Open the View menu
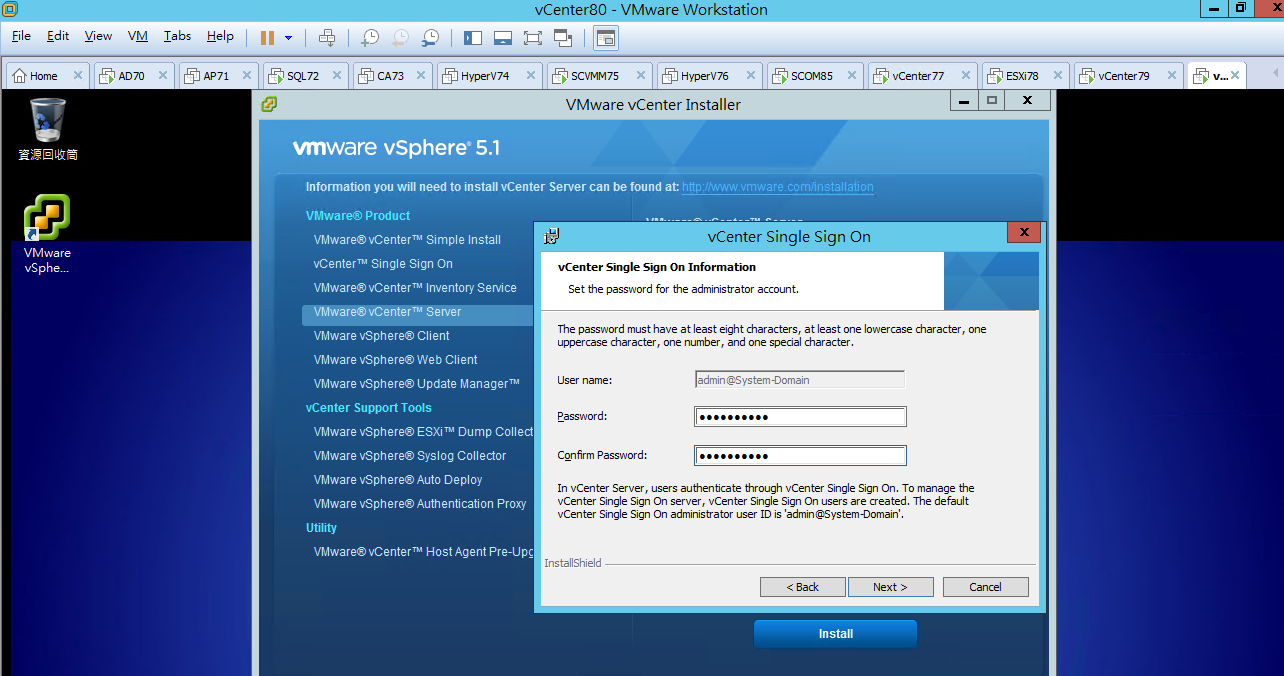 point(98,36)
